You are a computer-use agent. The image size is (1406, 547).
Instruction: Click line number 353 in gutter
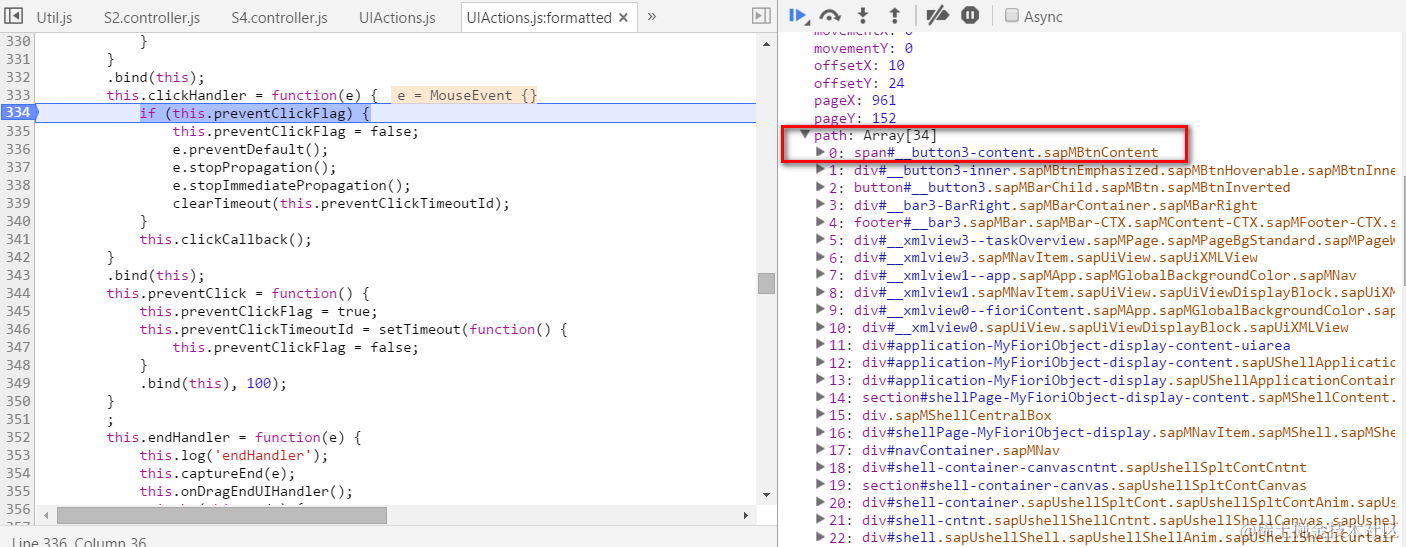18,455
